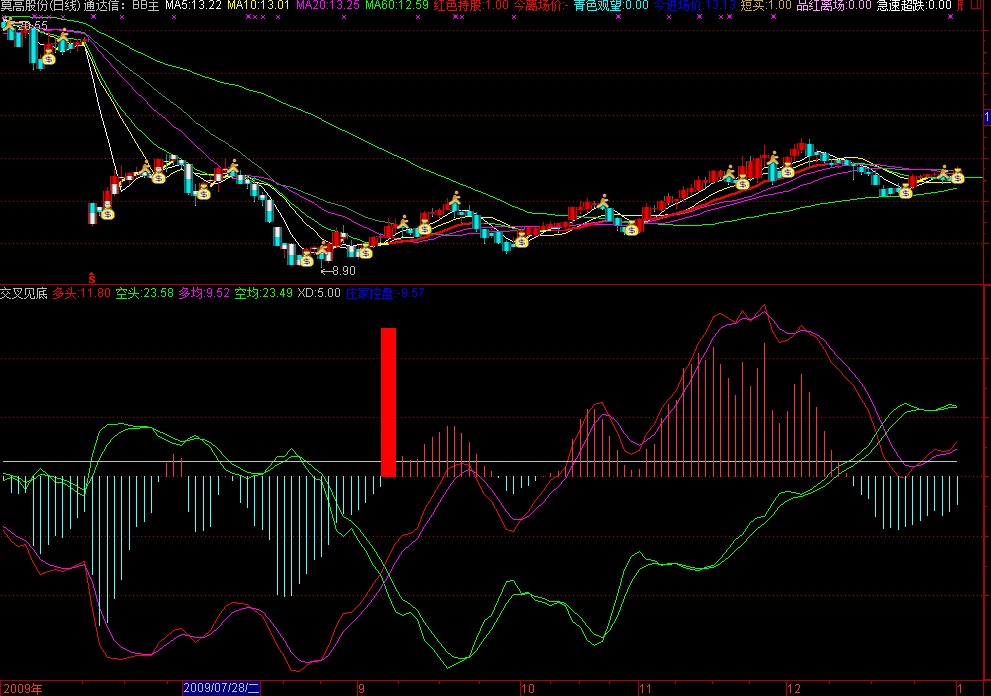The width and height of the screenshot is (991, 696).
Task: Click the XD:5.00 value
Action: (x=319, y=293)
